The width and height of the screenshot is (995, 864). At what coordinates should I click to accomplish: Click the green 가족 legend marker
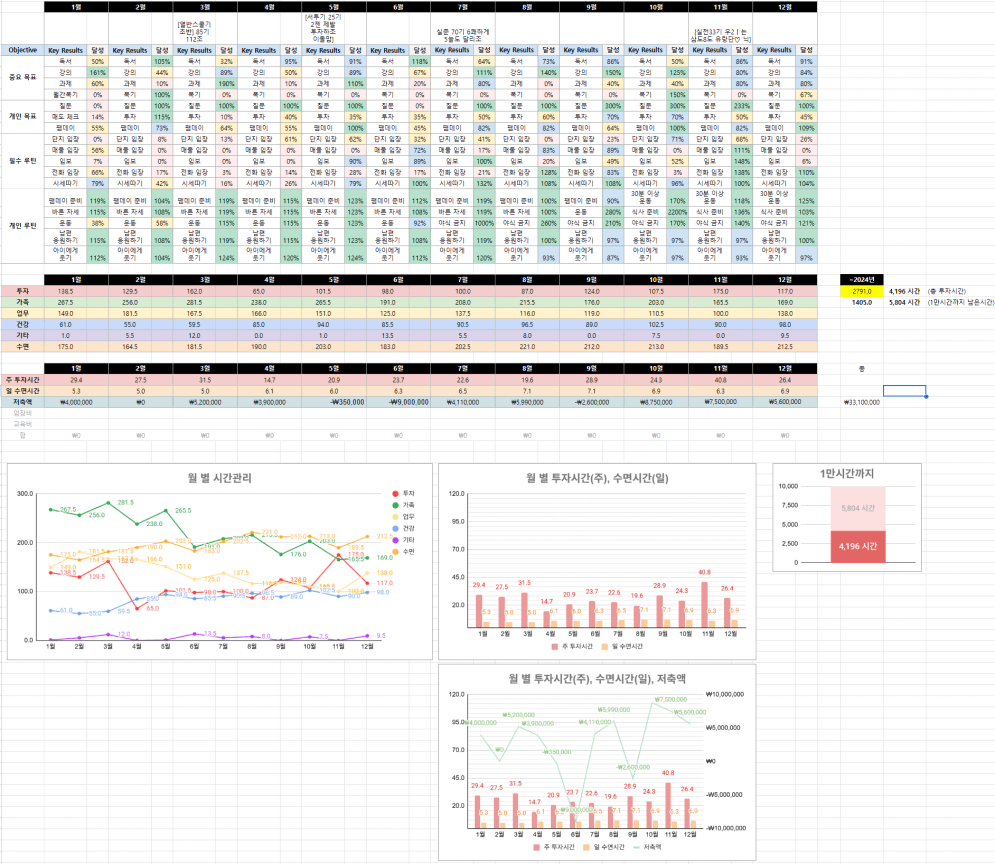[x=395, y=505]
